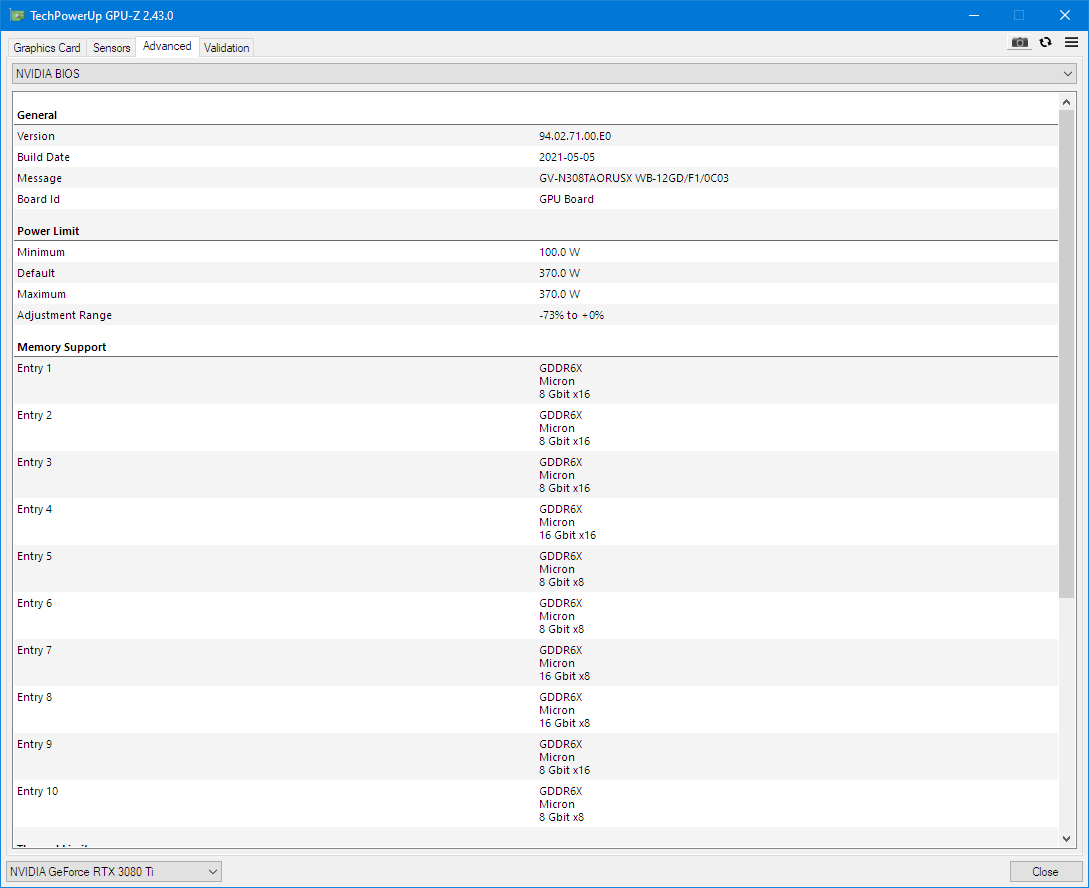The image size is (1089, 888).
Task: Click the scrollbar up arrow
Action: [x=1067, y=102]
